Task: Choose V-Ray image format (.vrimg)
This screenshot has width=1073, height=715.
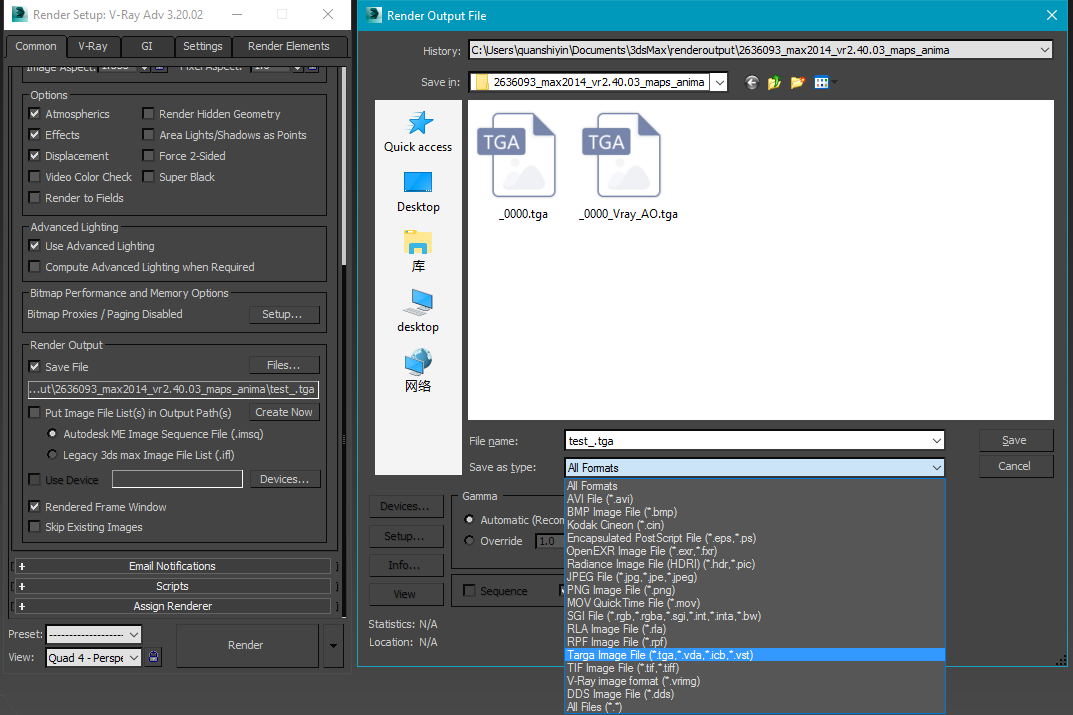Action: point(755,681)
